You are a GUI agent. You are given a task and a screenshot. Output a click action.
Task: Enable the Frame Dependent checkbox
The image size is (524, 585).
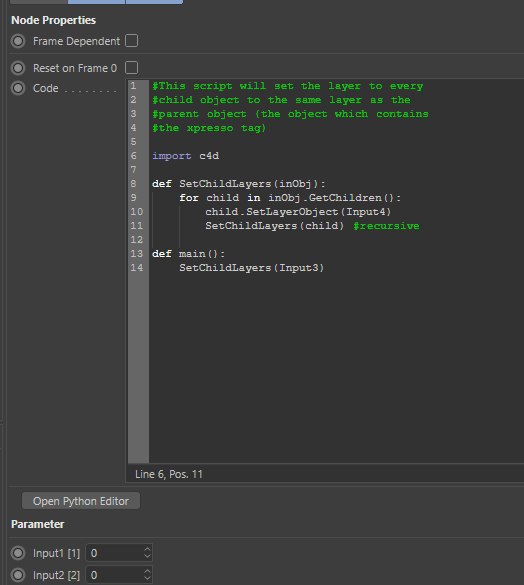coord(131,41)
